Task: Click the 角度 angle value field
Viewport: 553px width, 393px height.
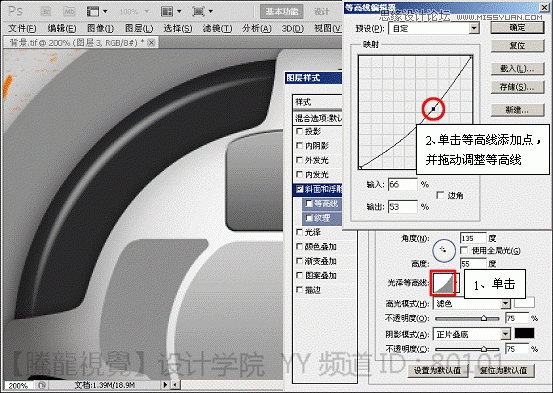Action: [473, 238]
